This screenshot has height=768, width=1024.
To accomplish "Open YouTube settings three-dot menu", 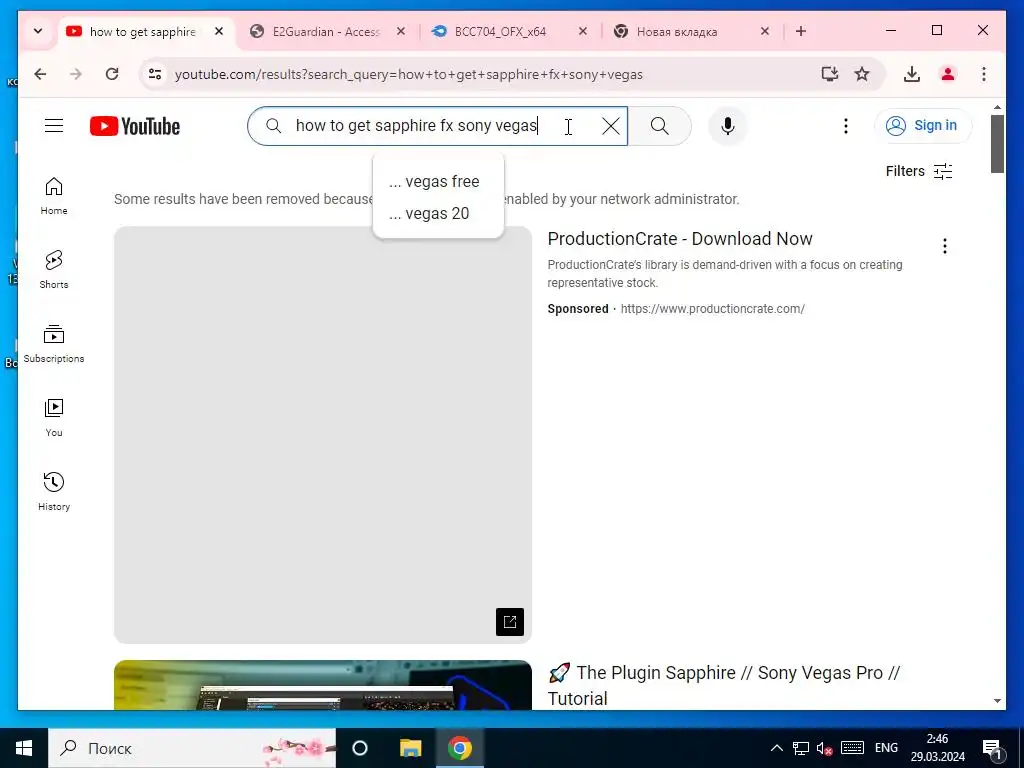I will pos(846,126).
